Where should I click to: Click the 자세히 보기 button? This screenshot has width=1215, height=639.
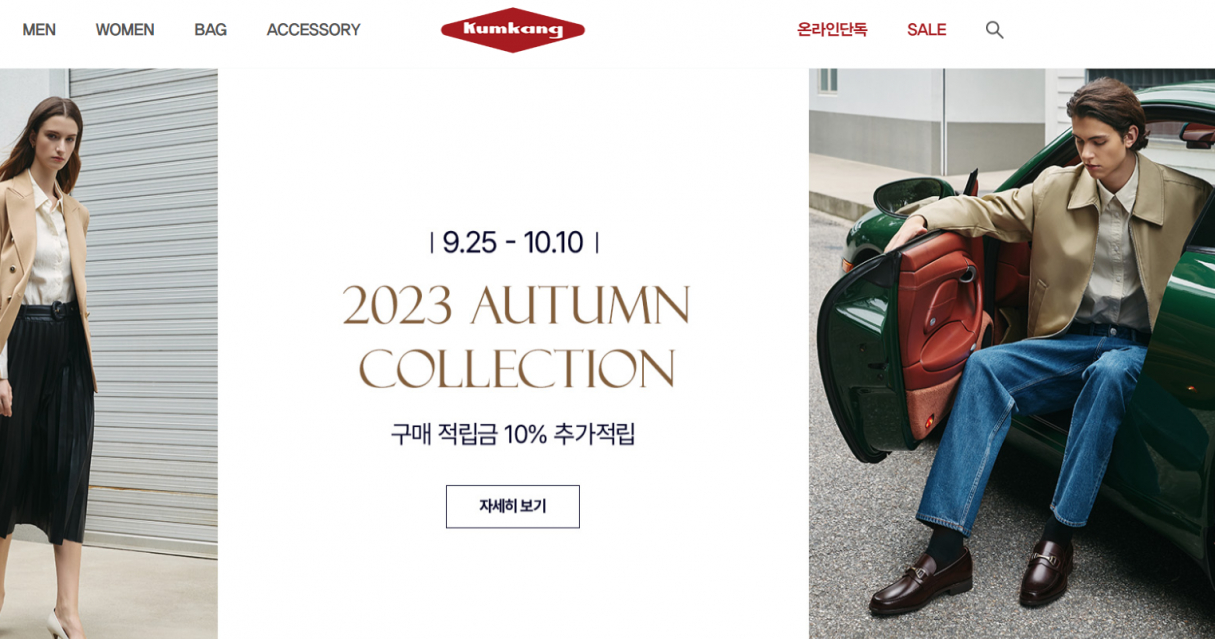coord(513,506)
